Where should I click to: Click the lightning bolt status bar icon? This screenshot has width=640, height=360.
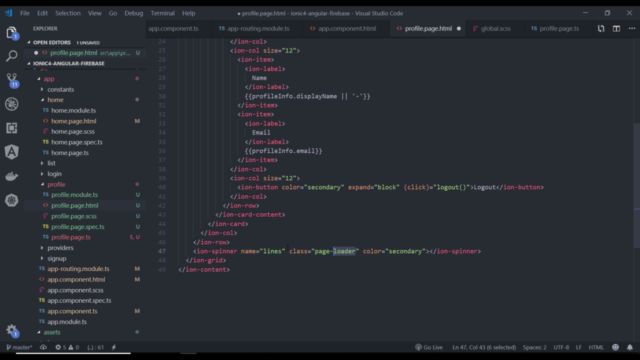point(114,347)
